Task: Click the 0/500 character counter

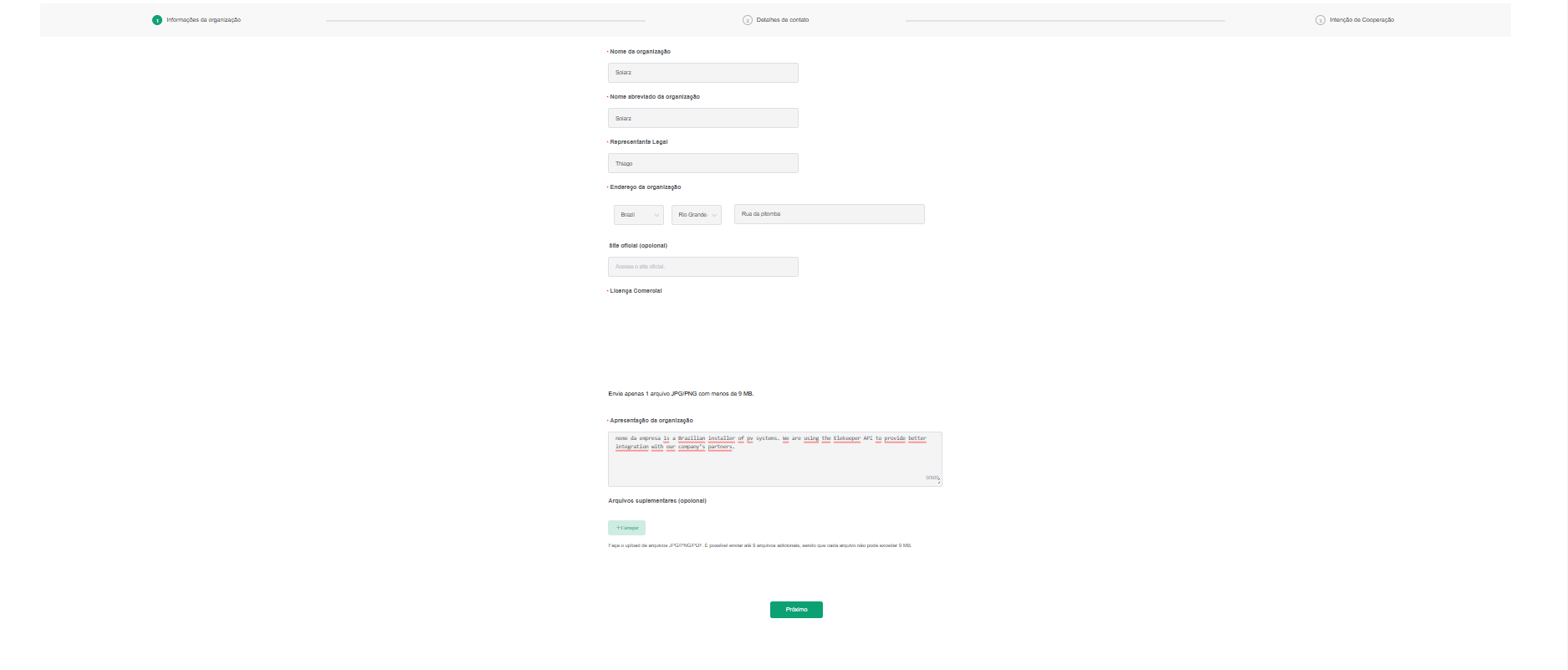Action: click(x=932, y=478)
